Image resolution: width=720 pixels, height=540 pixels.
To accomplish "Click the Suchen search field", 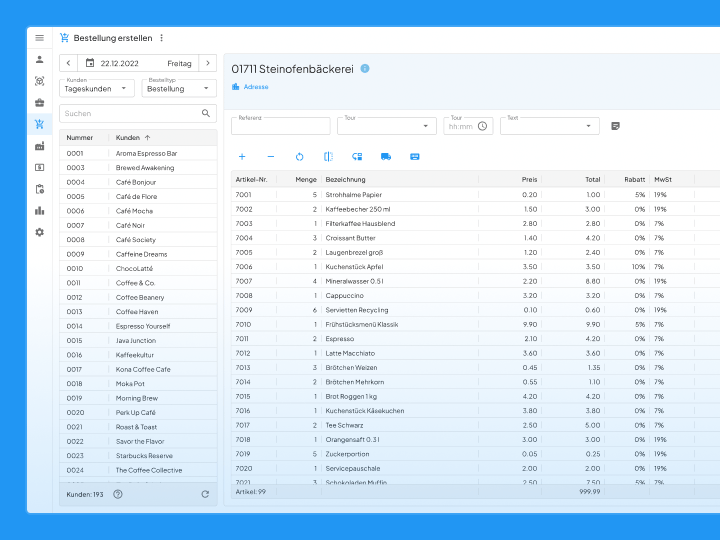I will [138, 113].
